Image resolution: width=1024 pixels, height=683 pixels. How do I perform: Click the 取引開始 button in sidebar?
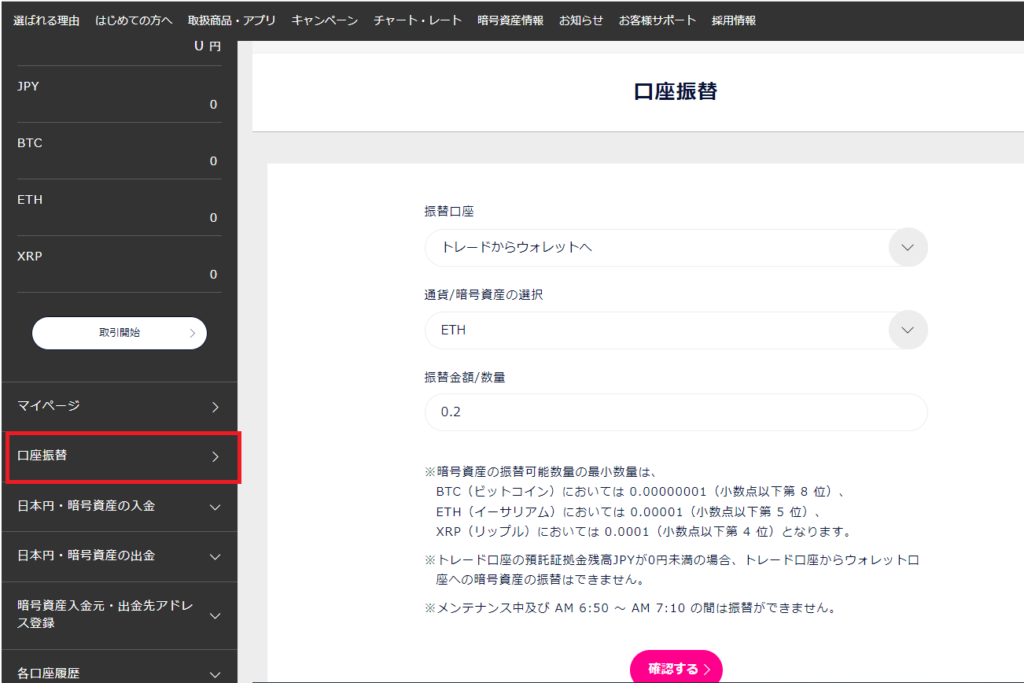pyautogui.click(x=119, y=333)
